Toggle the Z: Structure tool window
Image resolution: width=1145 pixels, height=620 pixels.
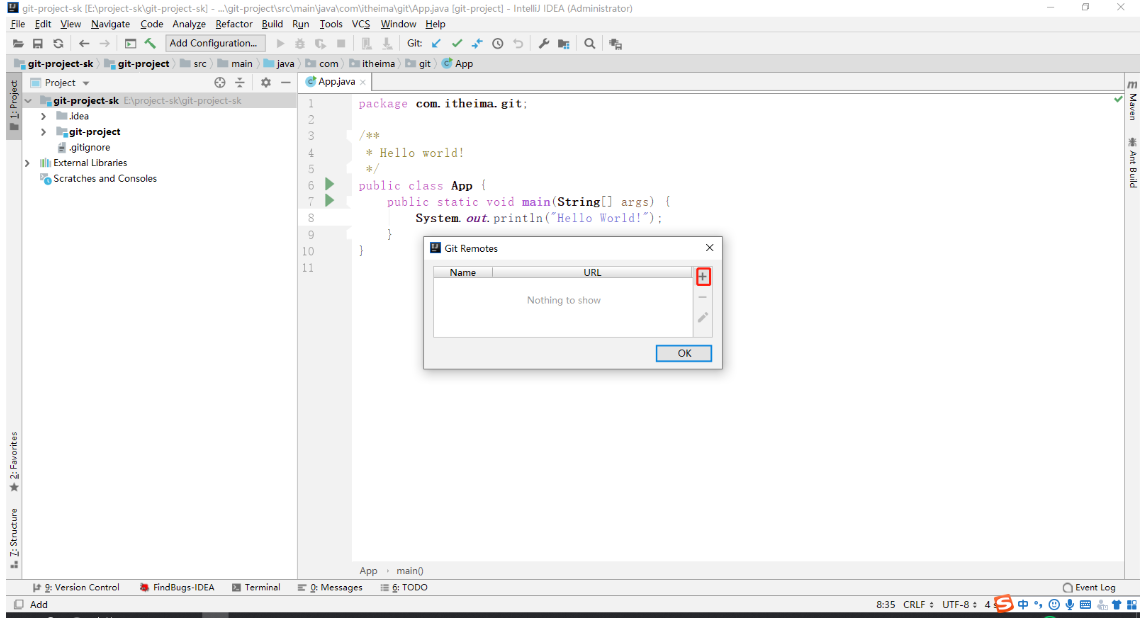[x=13, y=539]
